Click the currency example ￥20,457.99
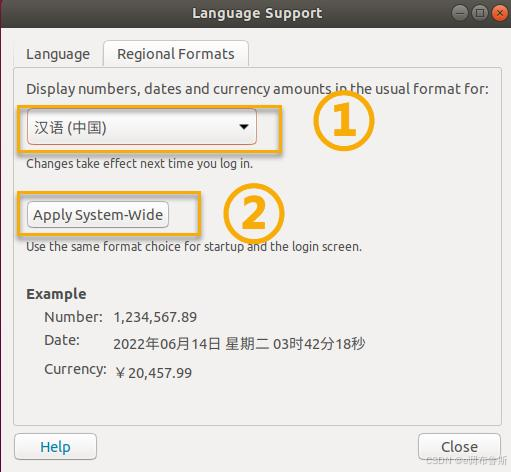 [153, 373]
